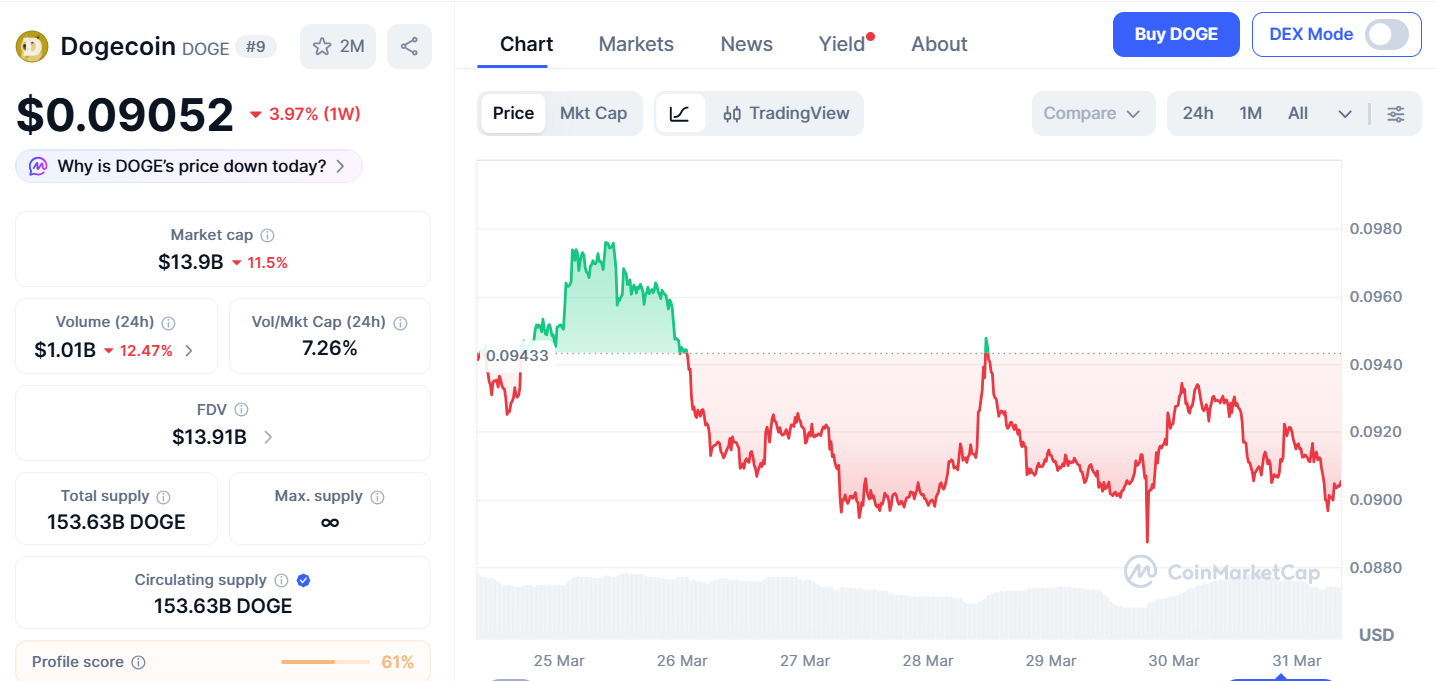Viewport: 1436px width, 681px height.
Task: Click the USD currency label on chart axis
Action: pos(1376,635)
